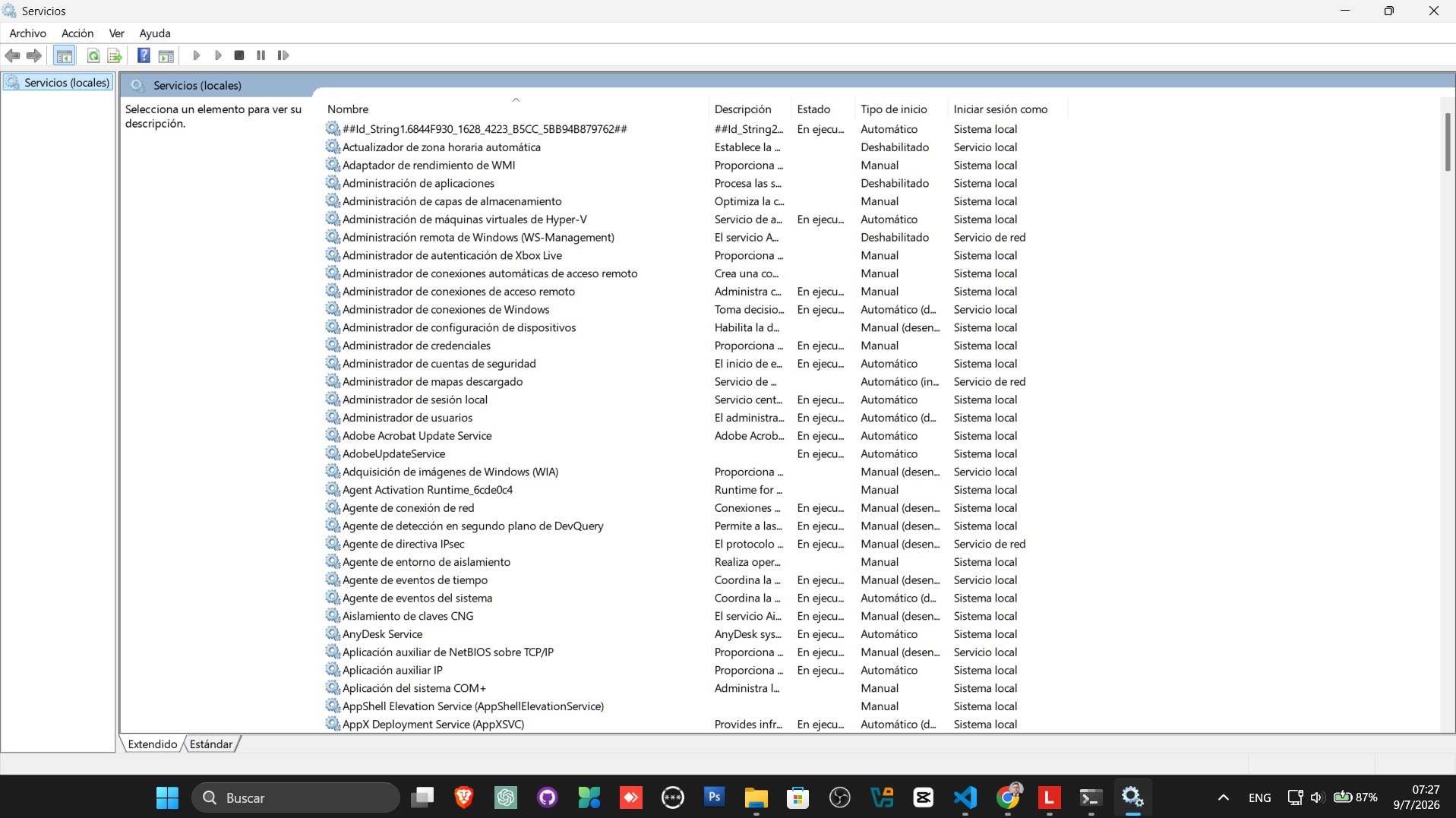Go back with the toolbar back arrow
Viewport: 1456px width, 818px height.
coord(12,55)
